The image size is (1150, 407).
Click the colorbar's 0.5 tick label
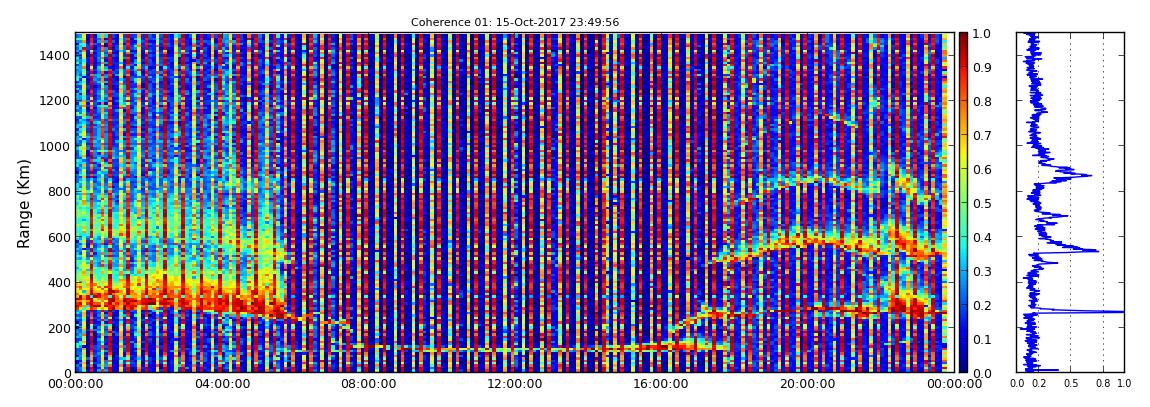981,203
